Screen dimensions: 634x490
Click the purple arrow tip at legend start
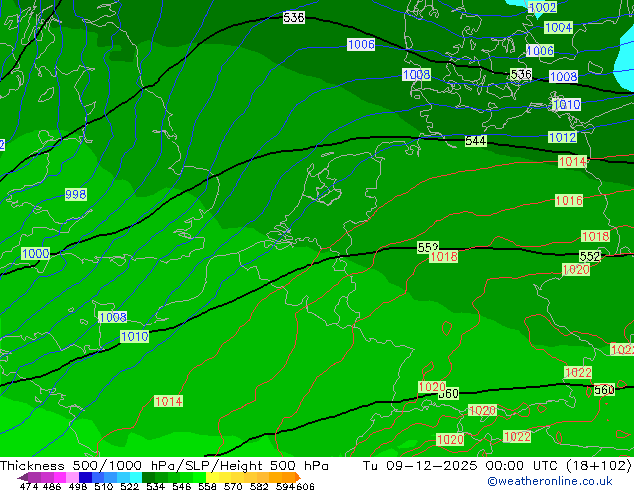click(22, 477)
